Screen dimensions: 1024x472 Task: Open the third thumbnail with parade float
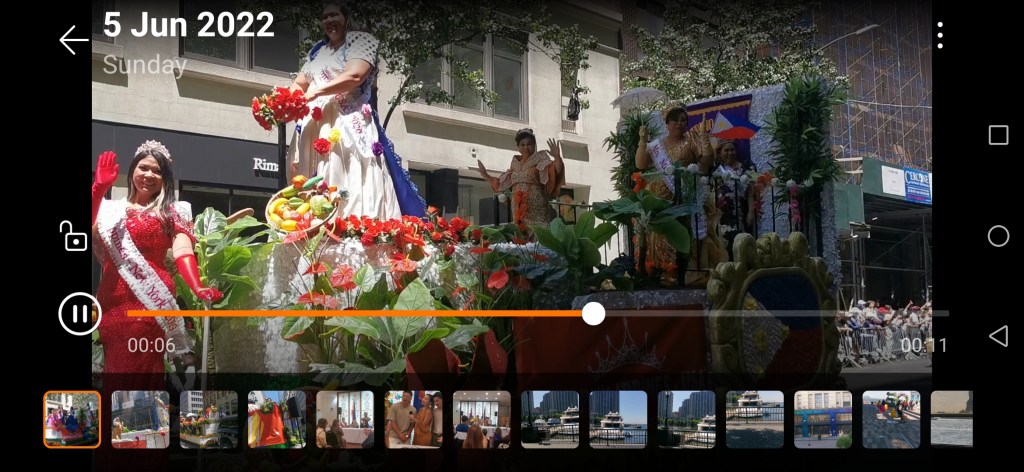[x=208, y=419]
